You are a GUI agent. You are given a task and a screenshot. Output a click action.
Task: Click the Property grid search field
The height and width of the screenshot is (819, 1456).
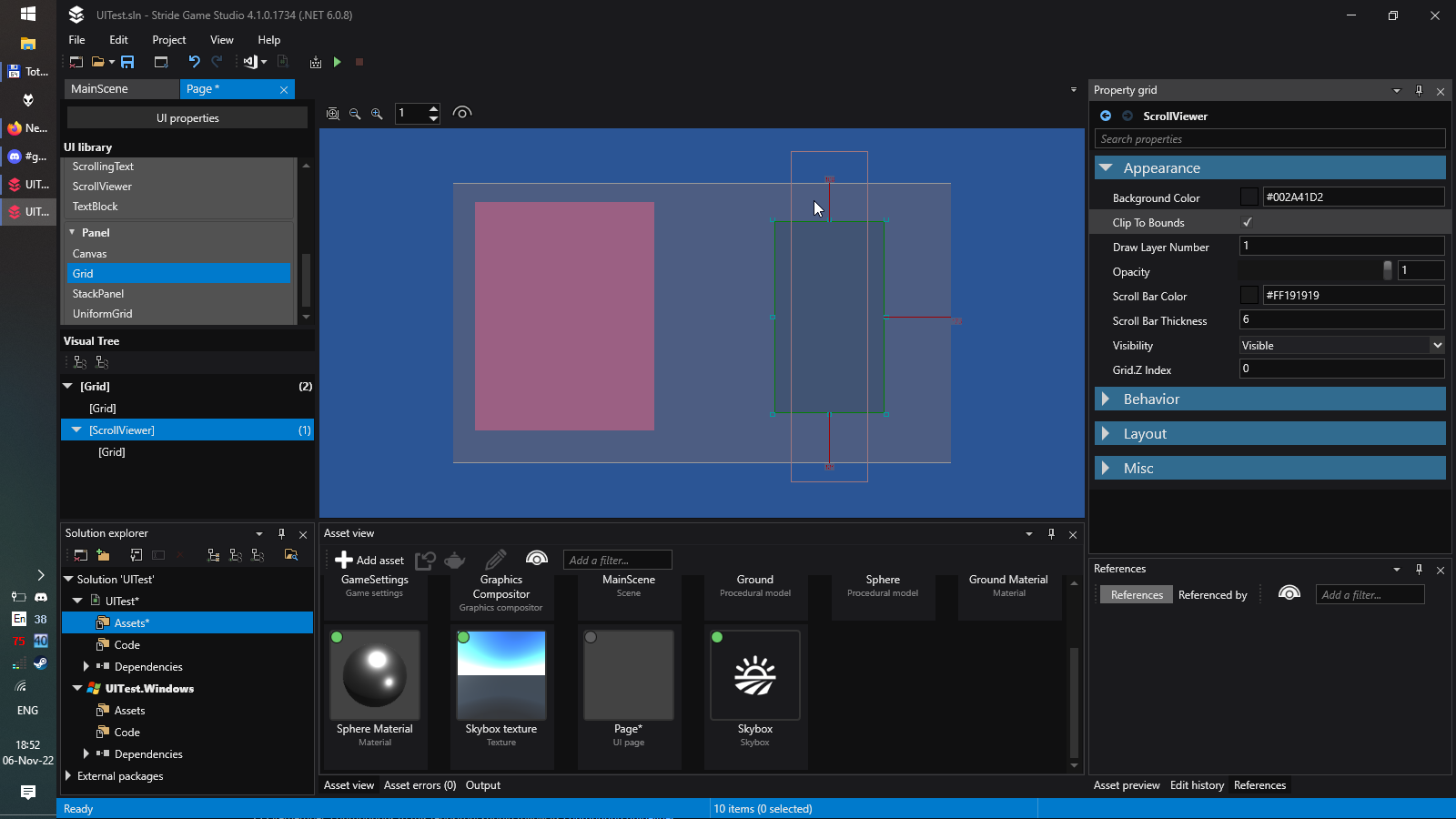point(1269,138)
